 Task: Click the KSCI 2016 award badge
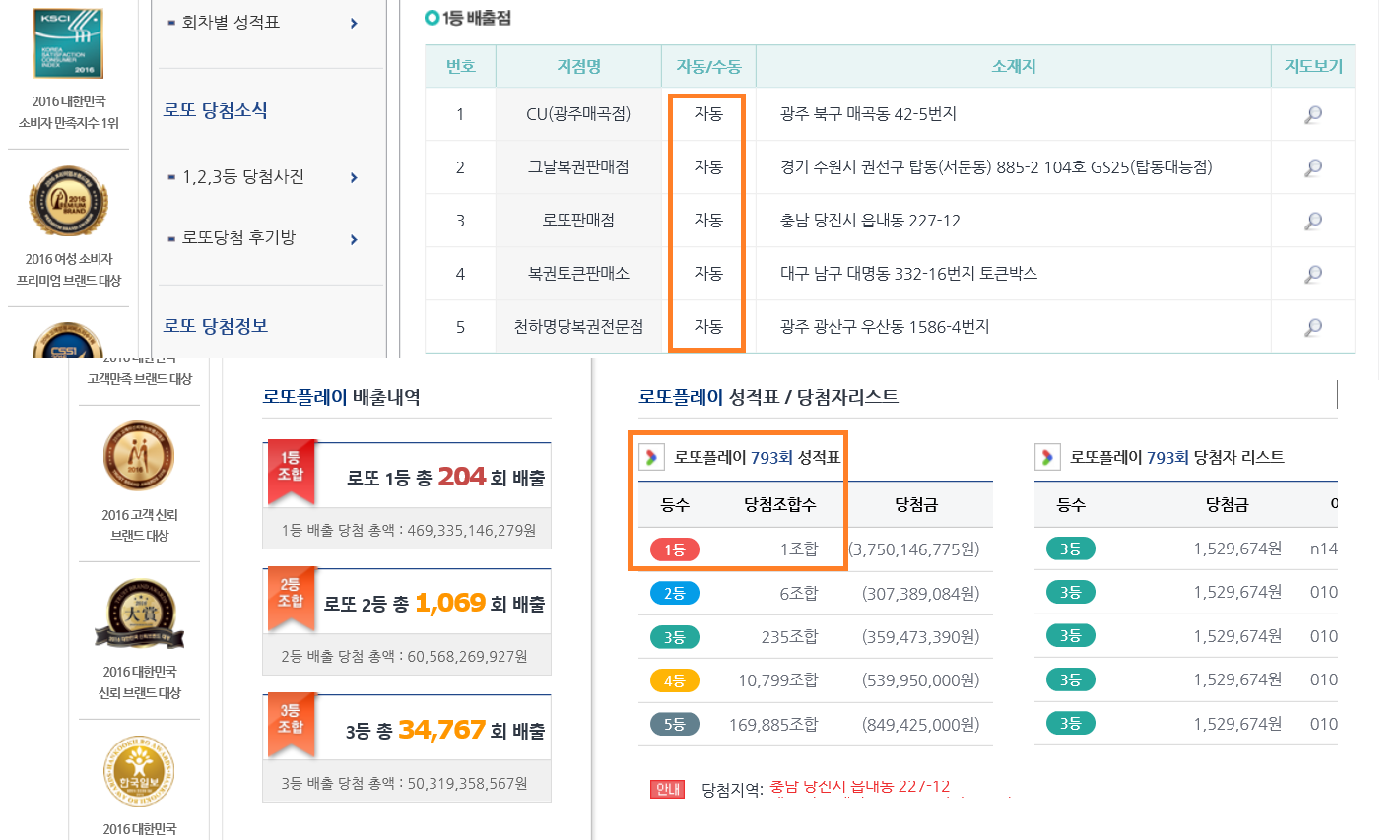coord(68,44)
